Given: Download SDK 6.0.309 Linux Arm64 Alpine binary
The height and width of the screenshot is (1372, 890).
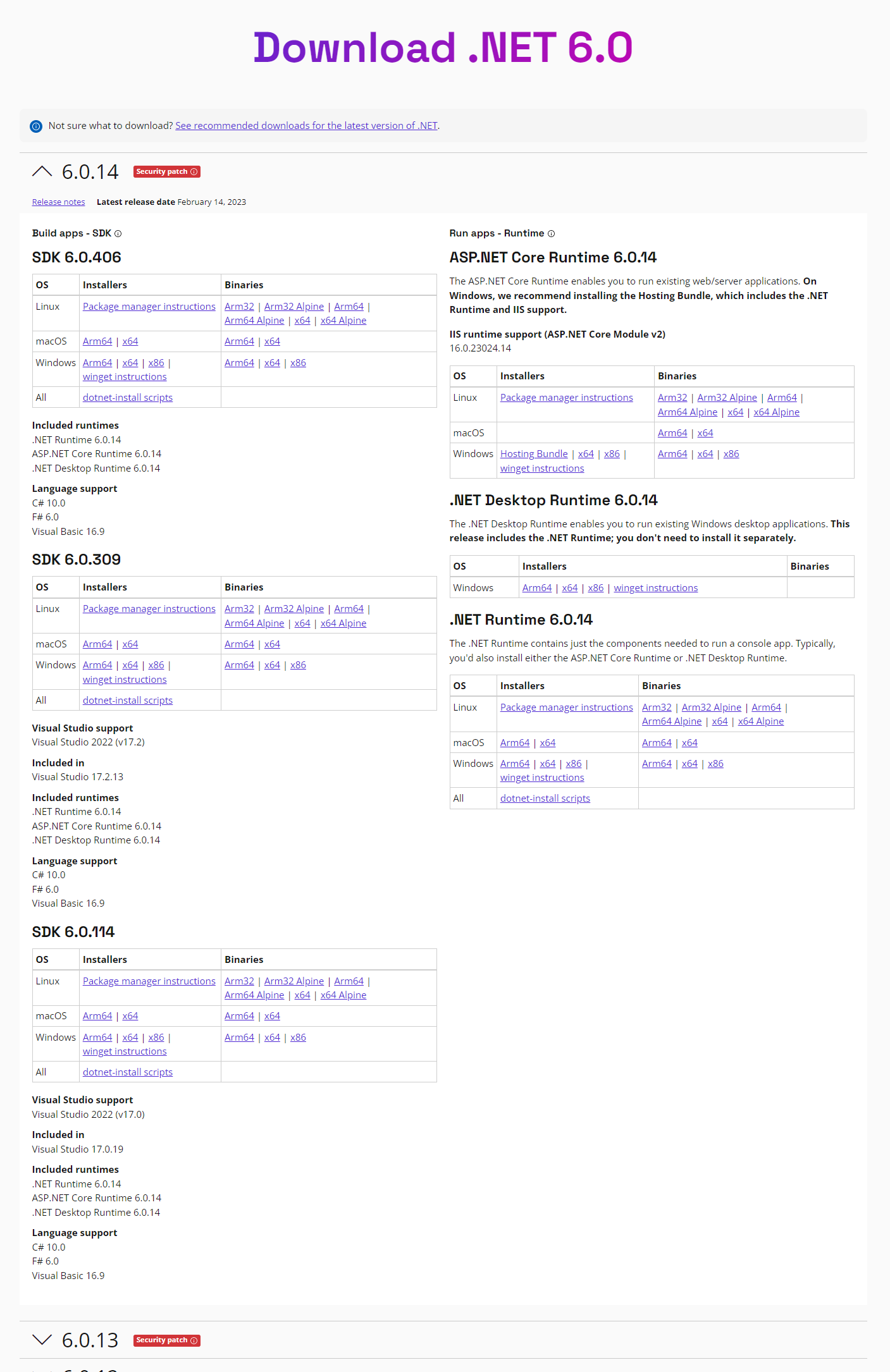Looking at the screenshot, I should tap(254, 623).
